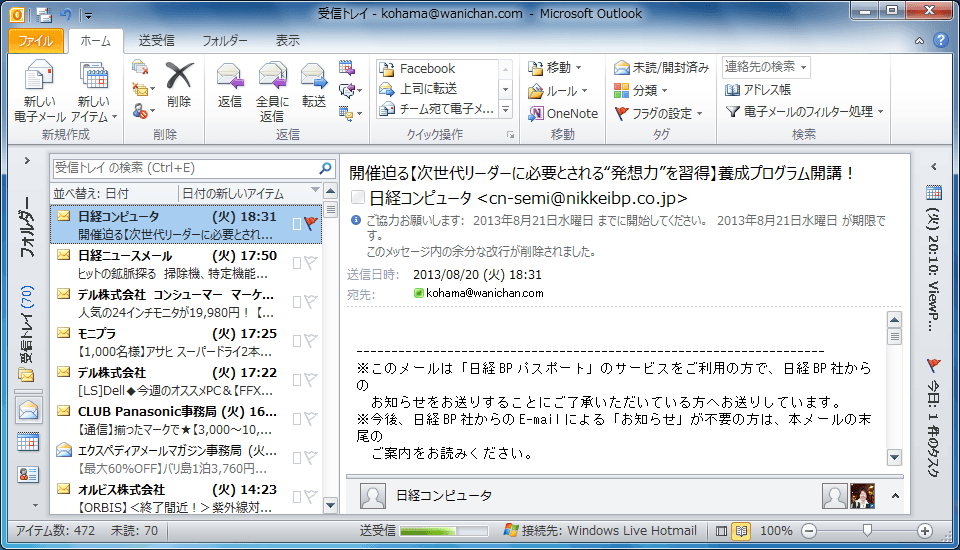Viewport: 960px width, 550px height.
Task: Click the zoom out minus button
Action: tap(809, 531)
